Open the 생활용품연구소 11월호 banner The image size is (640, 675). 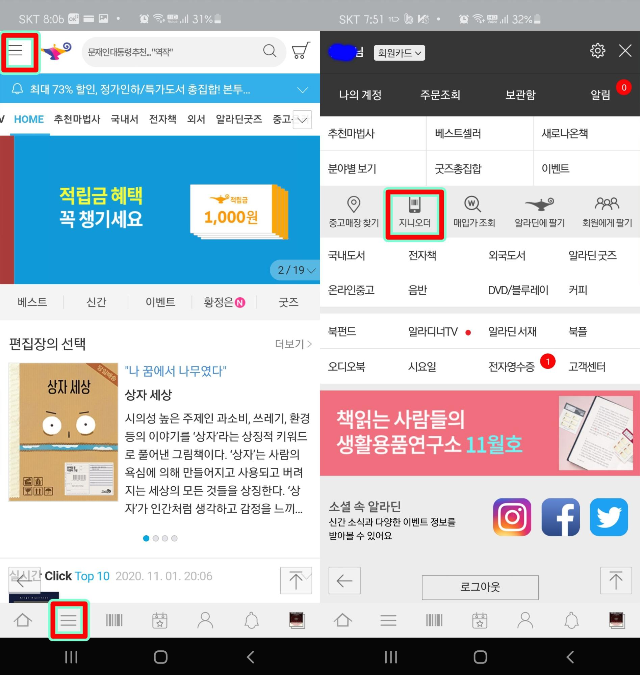point(480,433)
